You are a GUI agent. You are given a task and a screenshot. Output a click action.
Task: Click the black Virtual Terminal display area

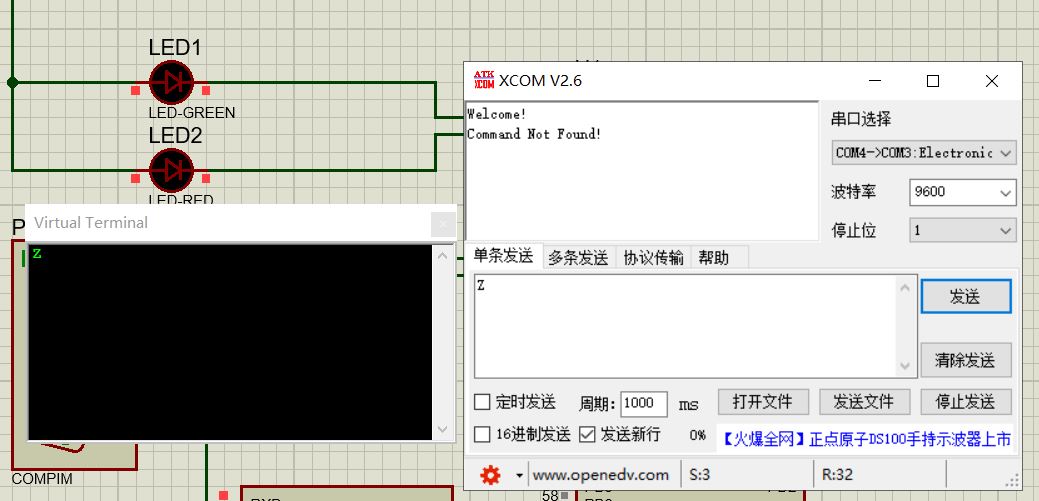231,342
